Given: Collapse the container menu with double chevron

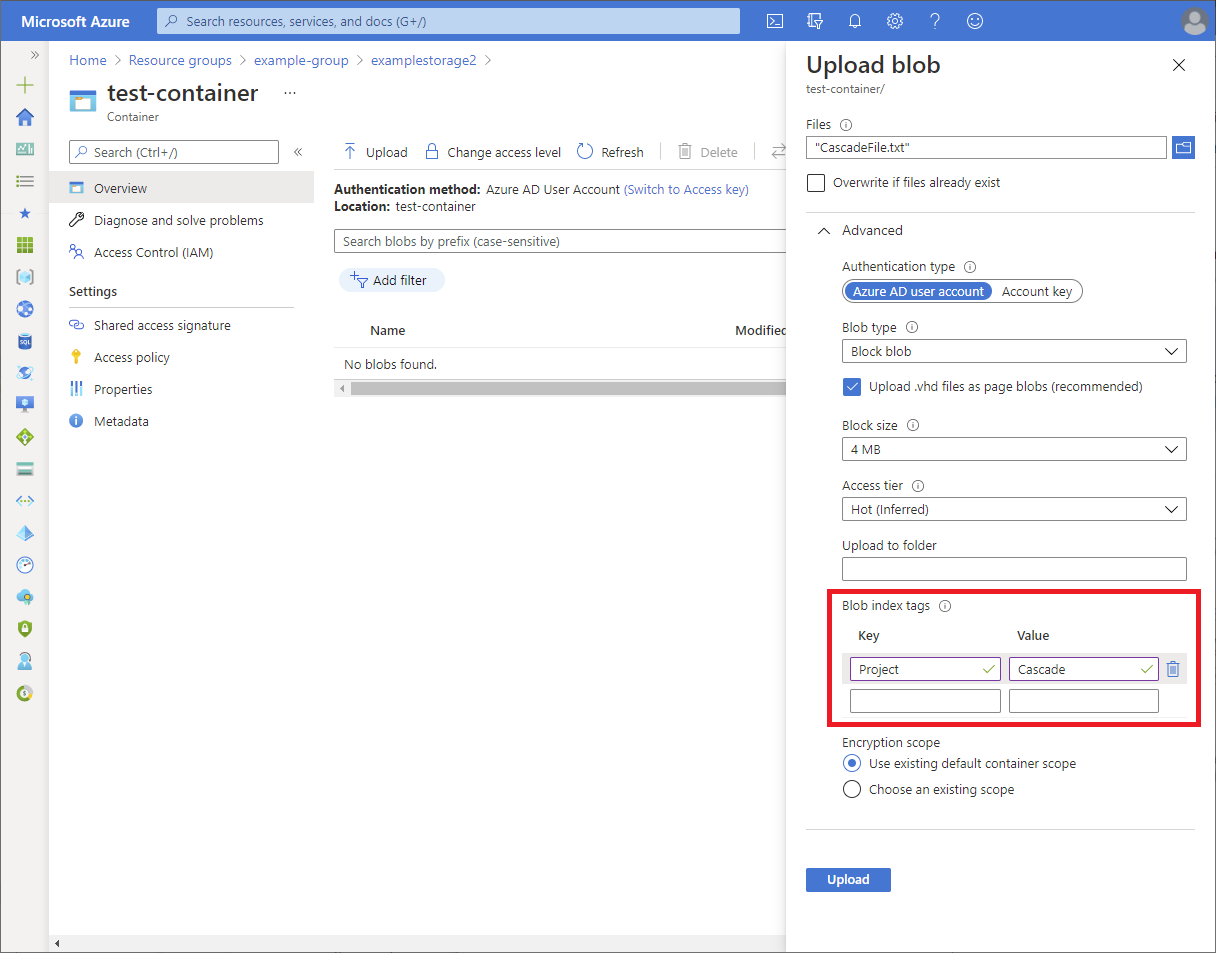Looking at the screenshot, I should click(298, 152).
